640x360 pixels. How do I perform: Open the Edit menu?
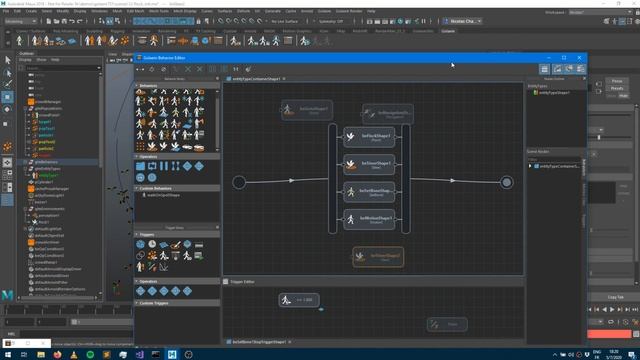[18, 11]
